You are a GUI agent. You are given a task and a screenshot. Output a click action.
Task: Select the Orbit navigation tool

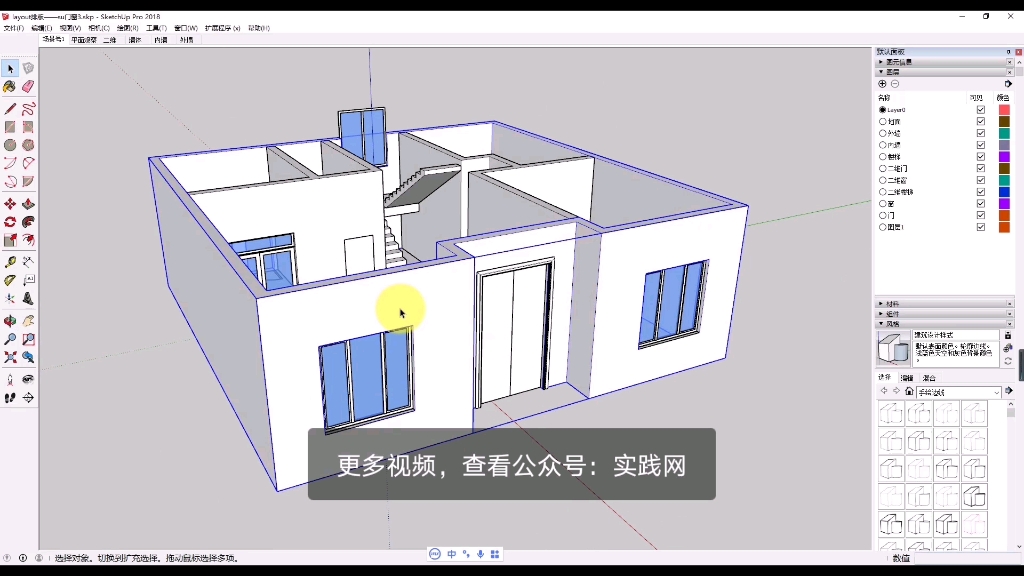[10, 321]
